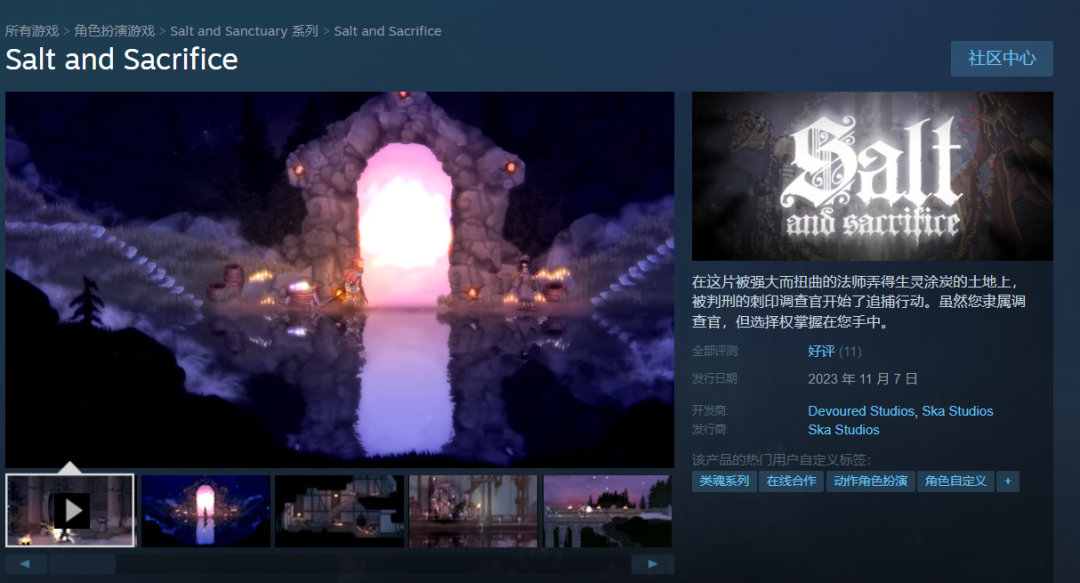Open the 所有游戏 breadcrumb link
This screenshot has height=583, width=1080.
point(32,31)
